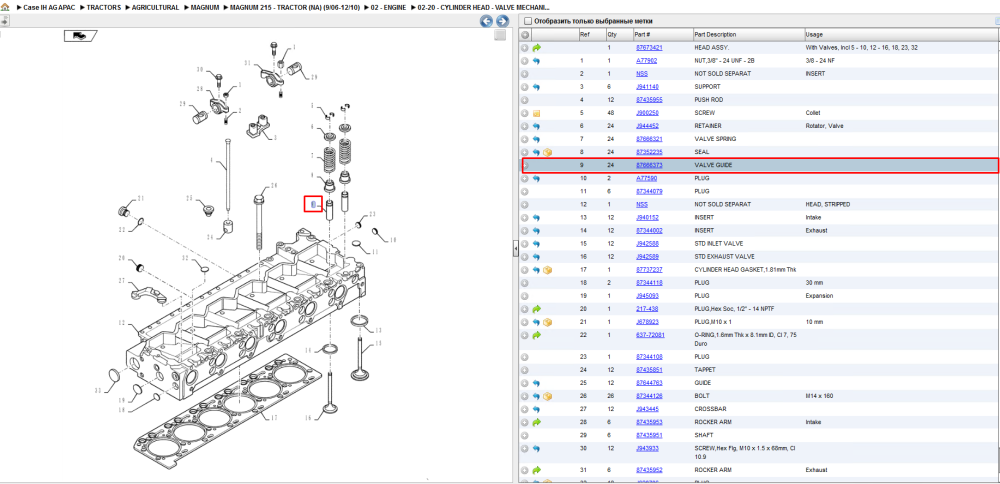
Task: Click tractor symbol box in diagram
Action: 80,36
